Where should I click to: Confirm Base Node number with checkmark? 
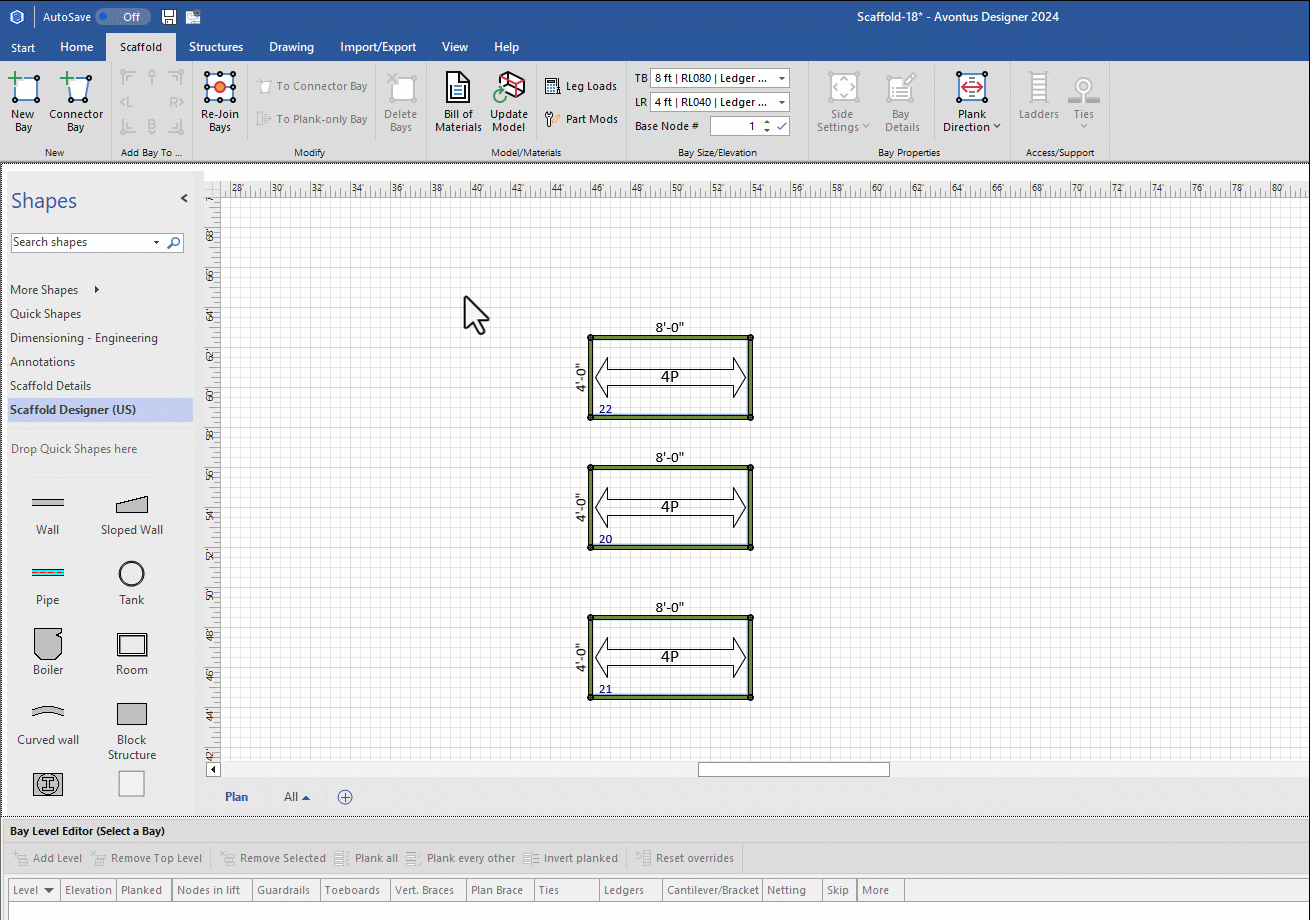782,126
